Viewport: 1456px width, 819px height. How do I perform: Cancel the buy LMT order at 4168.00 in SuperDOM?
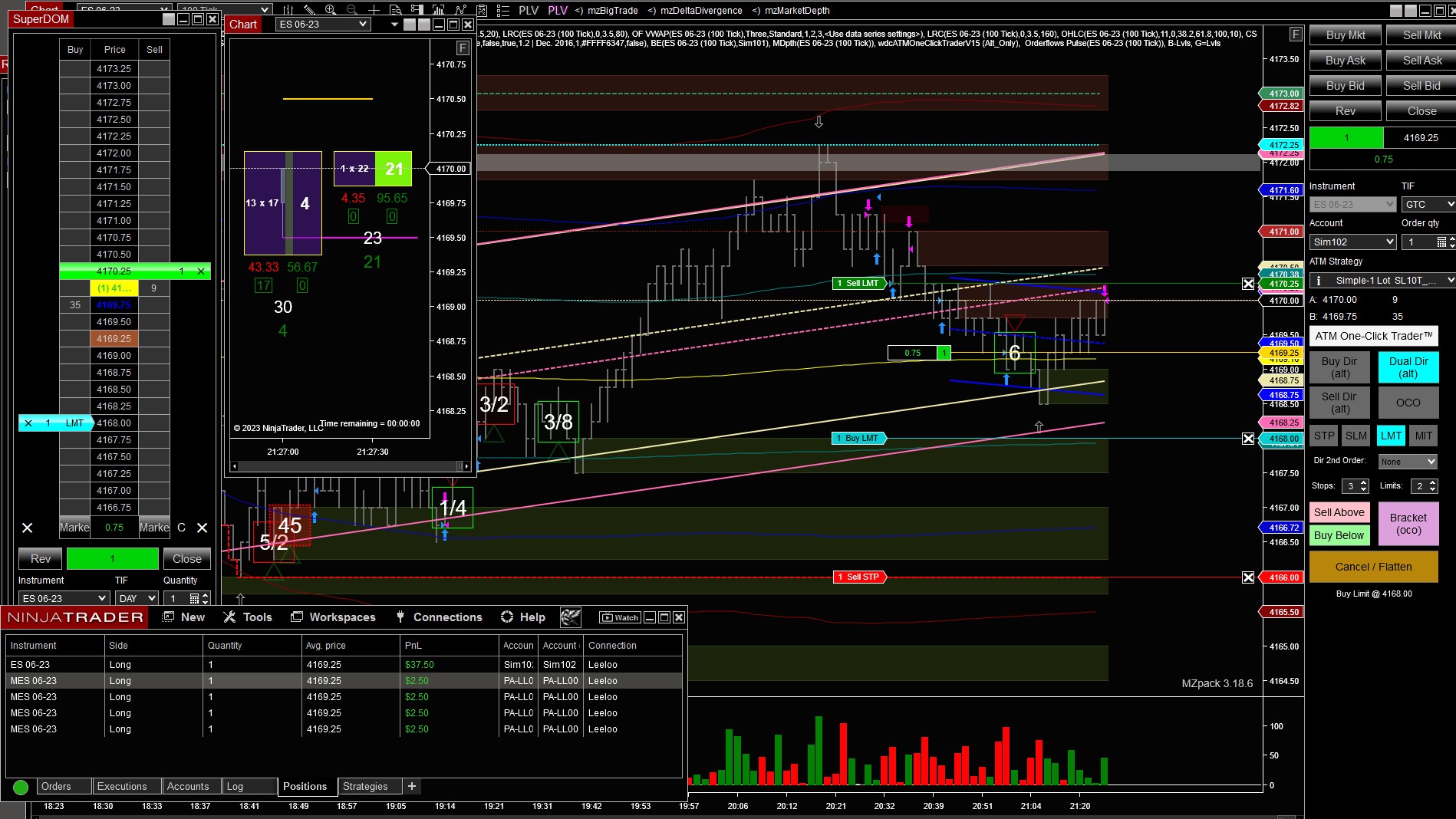28,423
